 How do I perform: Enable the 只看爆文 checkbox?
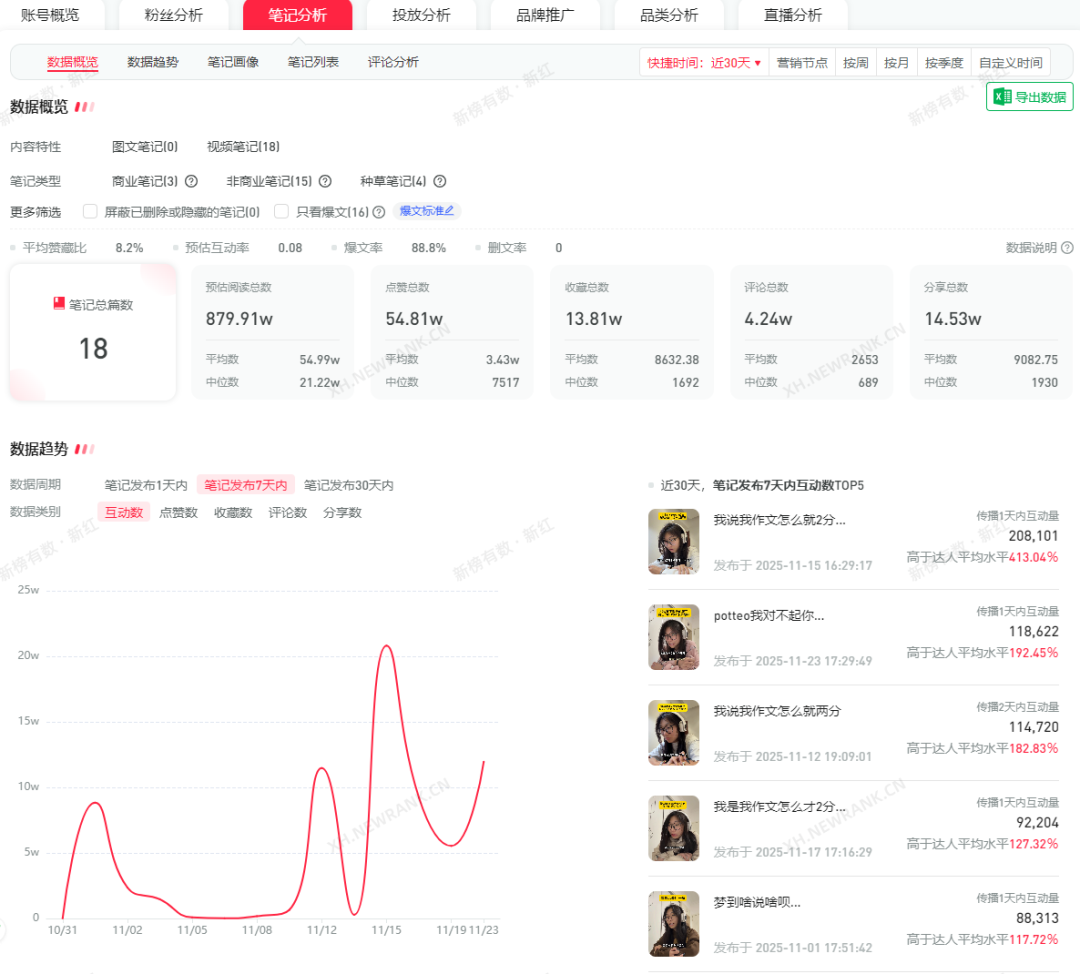click(282, 212)
